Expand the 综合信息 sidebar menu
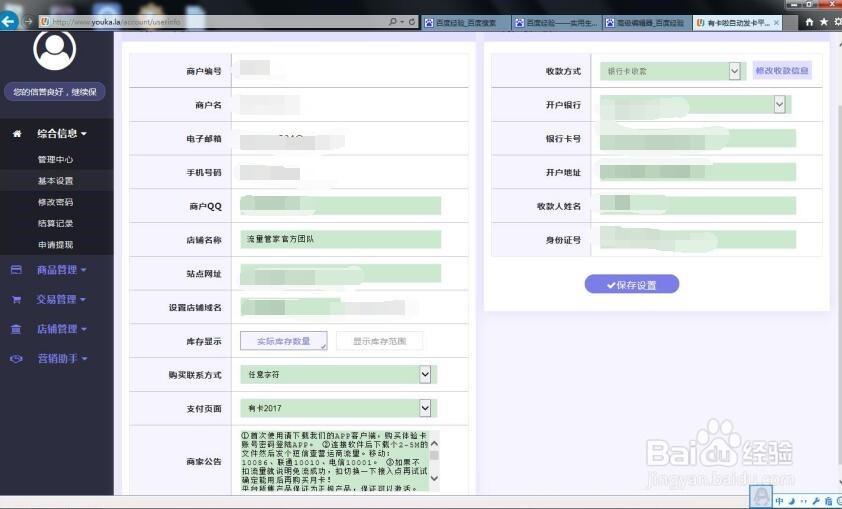 click(x=62, y=134)
